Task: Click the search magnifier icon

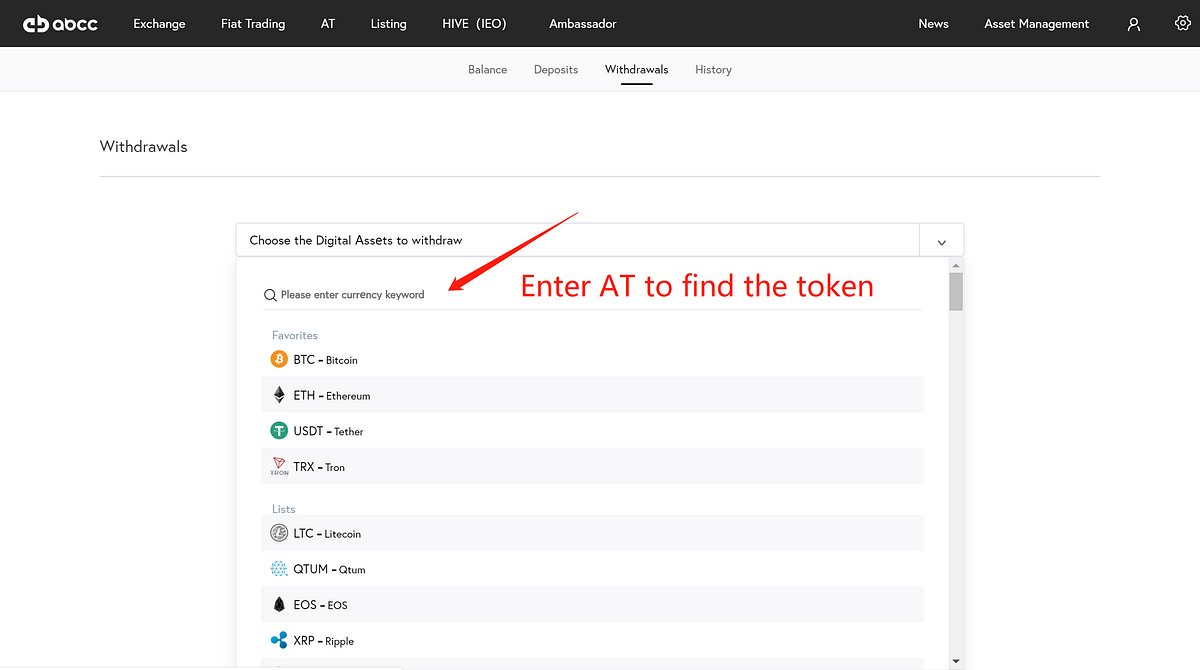Action: pos(270,295)
